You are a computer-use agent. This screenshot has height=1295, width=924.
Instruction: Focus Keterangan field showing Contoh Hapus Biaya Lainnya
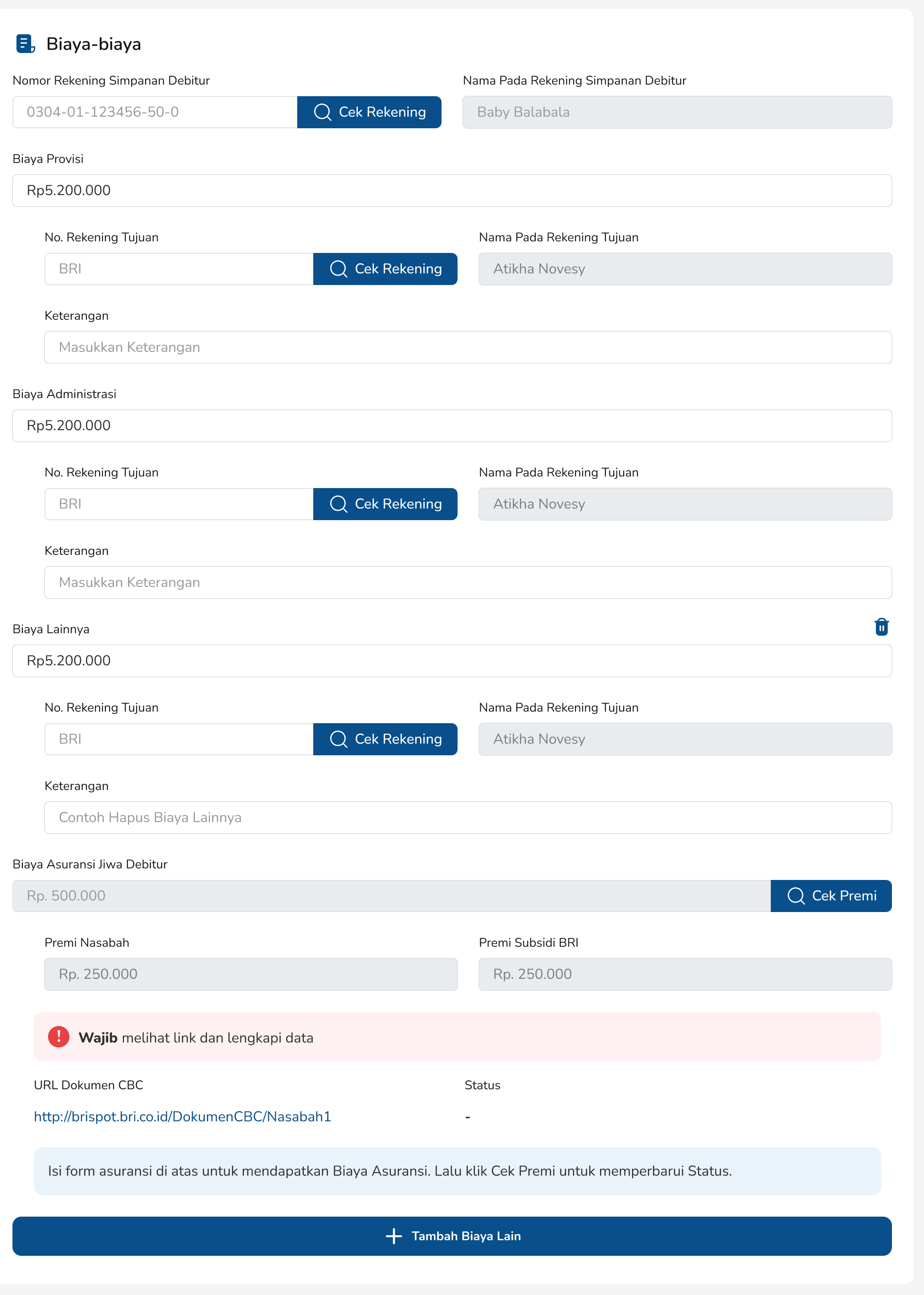pos(468,818)
